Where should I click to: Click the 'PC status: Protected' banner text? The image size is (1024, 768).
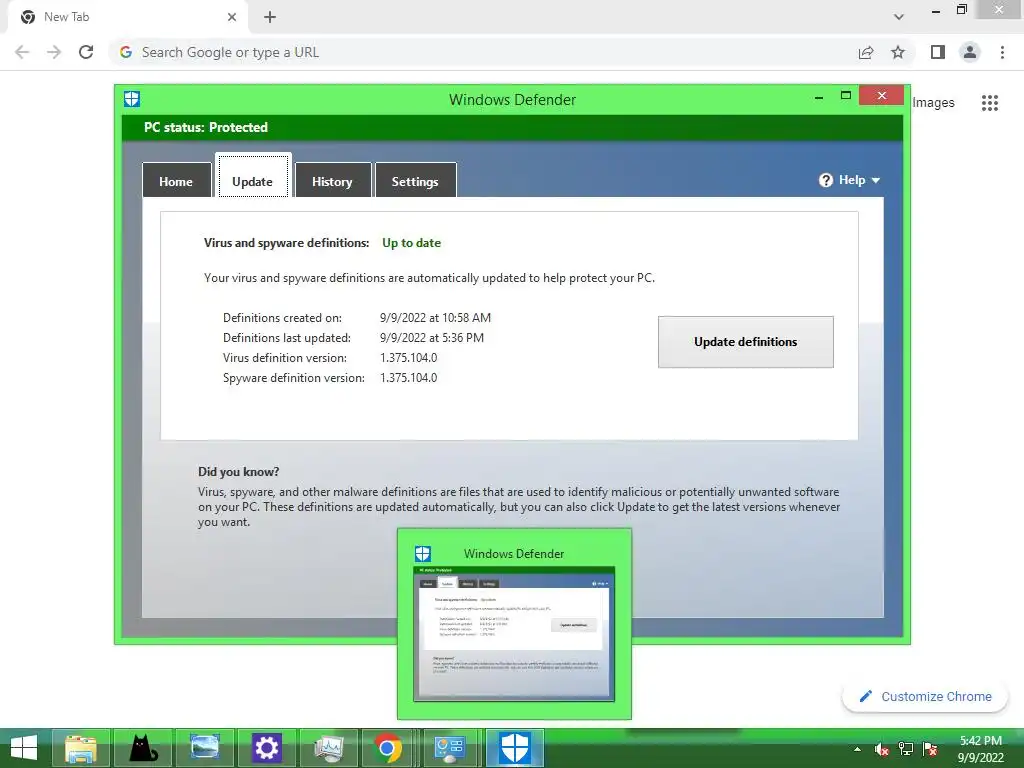pyautogui.click(x=206, y=127)
